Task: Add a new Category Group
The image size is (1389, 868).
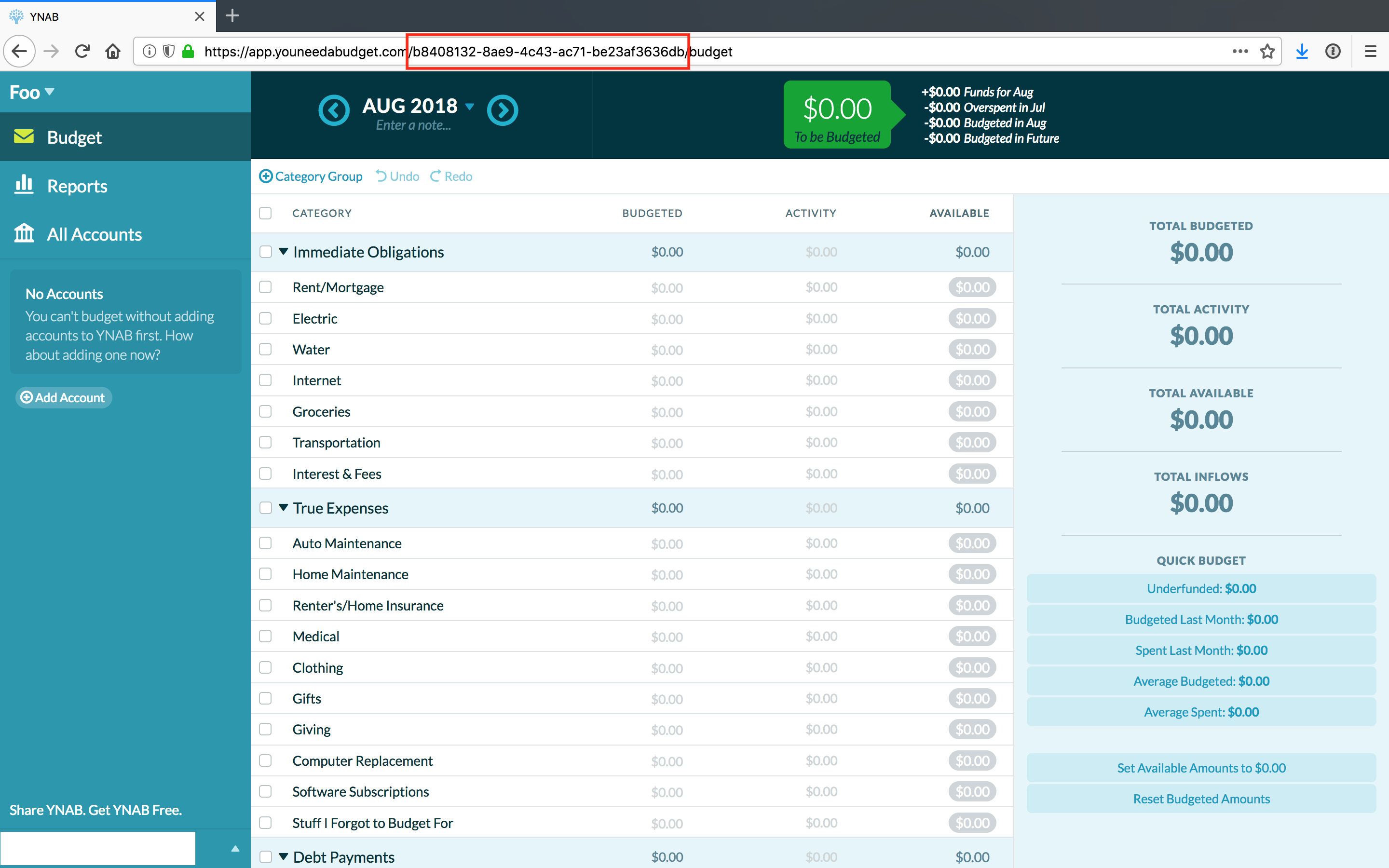Action: 311,176
